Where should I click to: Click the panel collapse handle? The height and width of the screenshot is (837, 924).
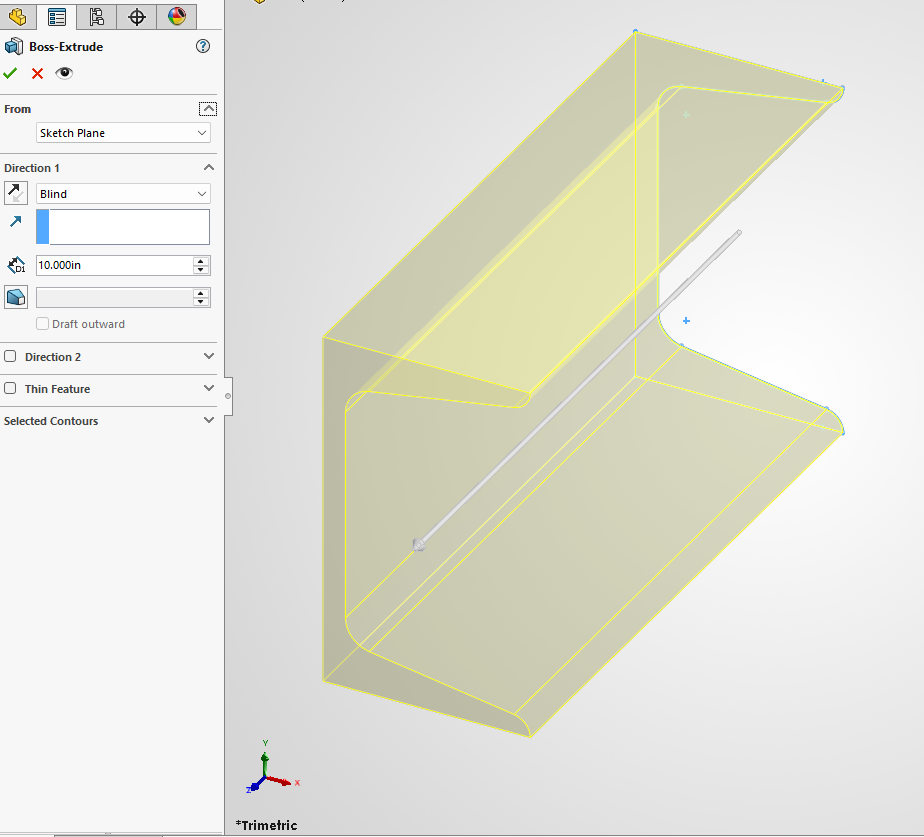click(x=228, y=396)
